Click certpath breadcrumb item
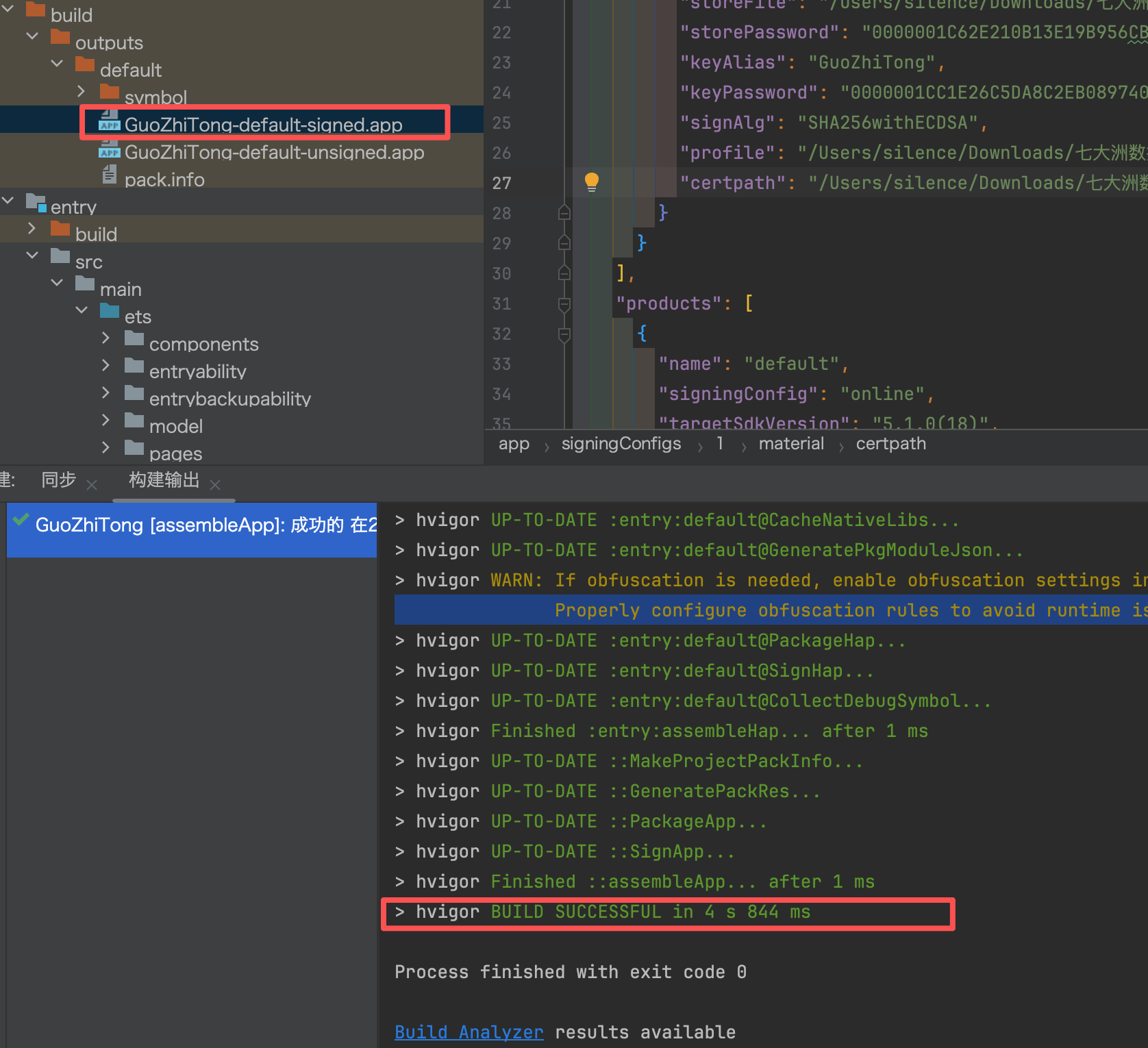Image resolution: width=1148 pixels, height=1048 pixels. (891, 444)
